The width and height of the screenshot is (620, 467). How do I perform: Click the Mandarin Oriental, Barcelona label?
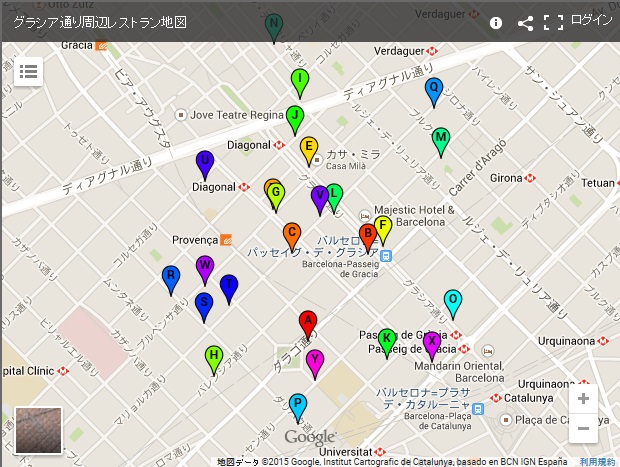pyautogui.click(x=459, y=372)
